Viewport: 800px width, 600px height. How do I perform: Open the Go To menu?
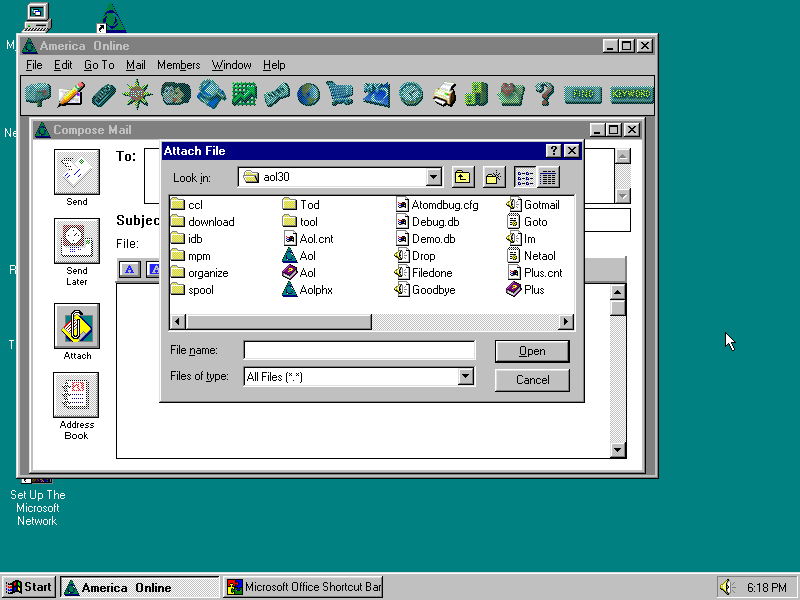pos(98,65)
